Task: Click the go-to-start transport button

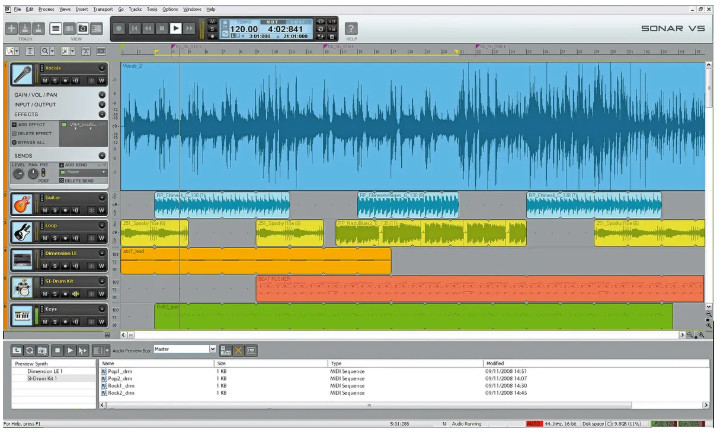Action: point(134,28)
